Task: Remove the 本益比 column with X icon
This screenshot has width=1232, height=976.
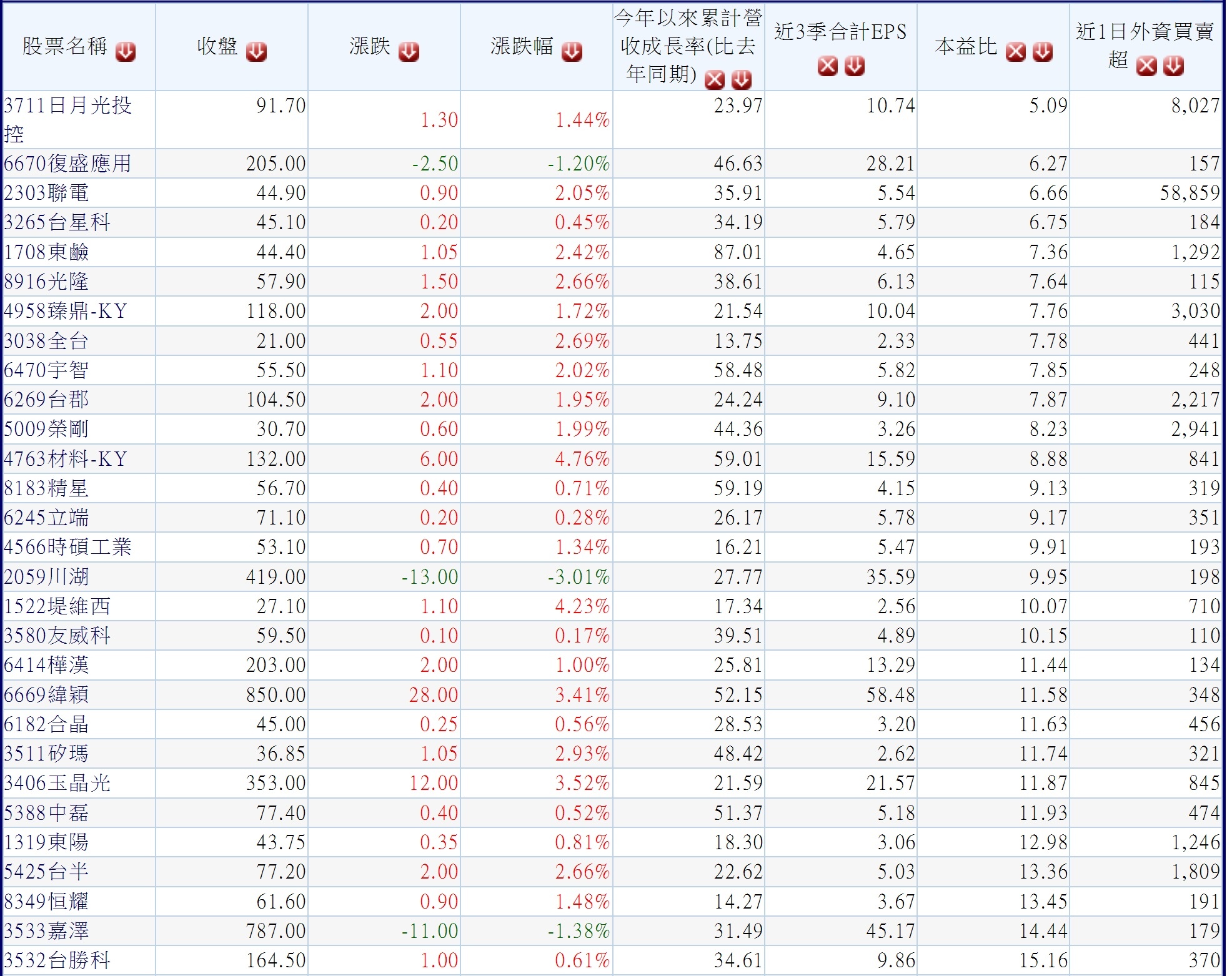Action: [1015, 52]
